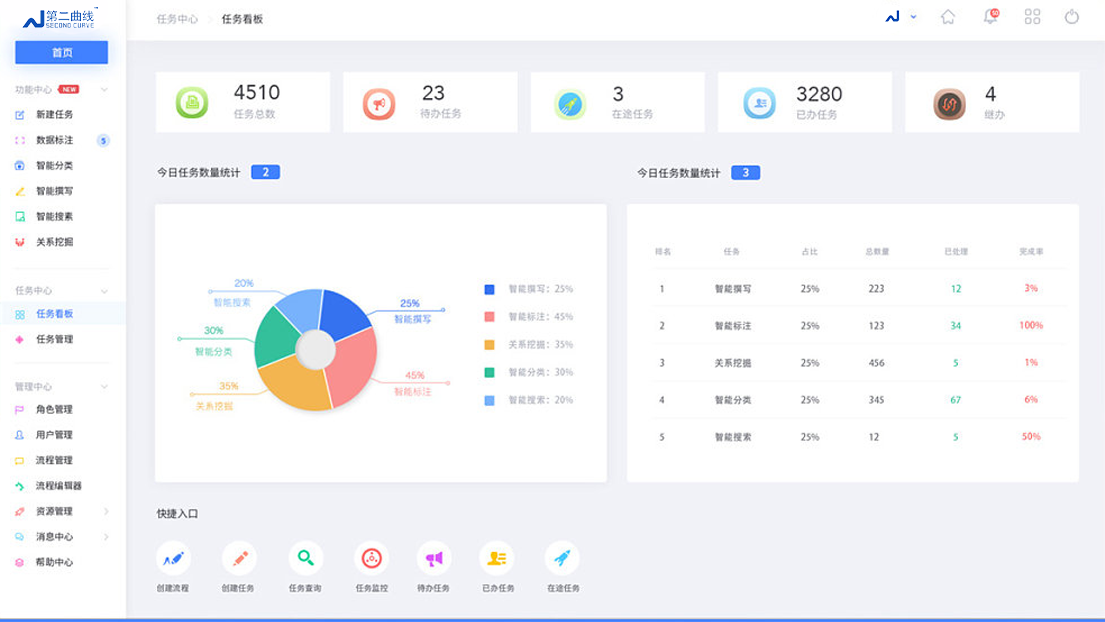Click the 任务查询 magnifier icon
This screenshot has width=1105, height=622.
click(305, 558)
